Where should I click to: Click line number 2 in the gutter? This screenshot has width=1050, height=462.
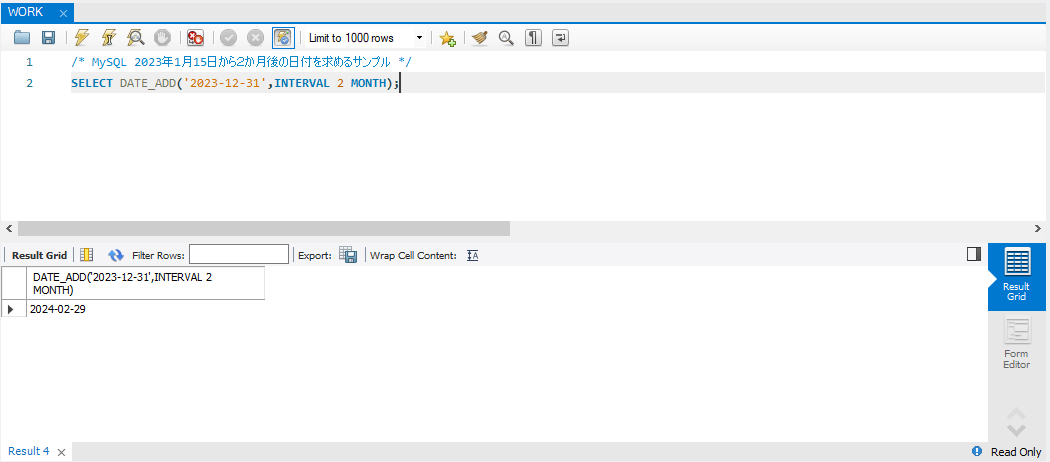(29, 83)
